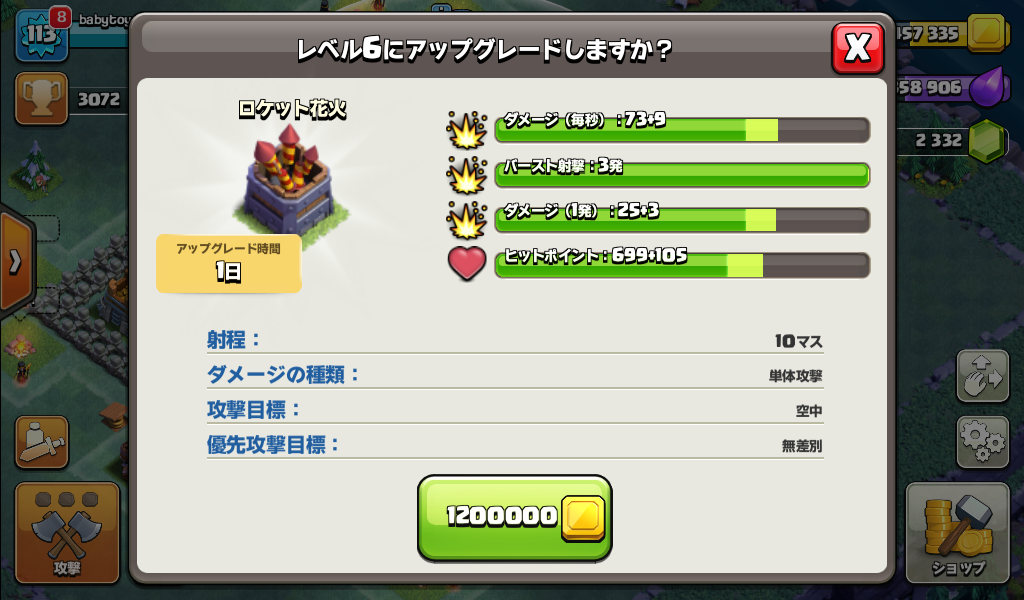The height and width of the screenshot is (600, 1024).
Task: Expand the orange side panel arrow
Action: (x=16, y=262)
